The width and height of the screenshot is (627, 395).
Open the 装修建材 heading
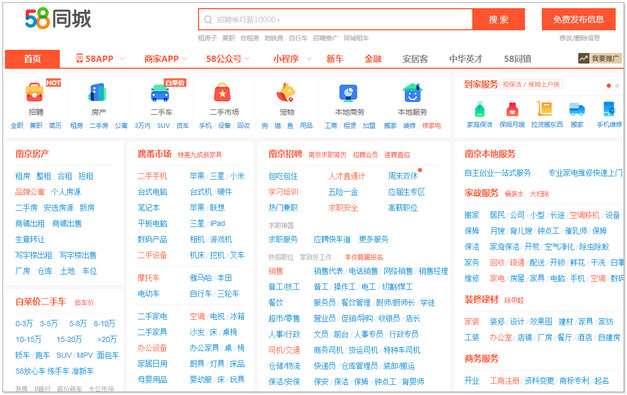pyautogui.click(x=481, y=299)
